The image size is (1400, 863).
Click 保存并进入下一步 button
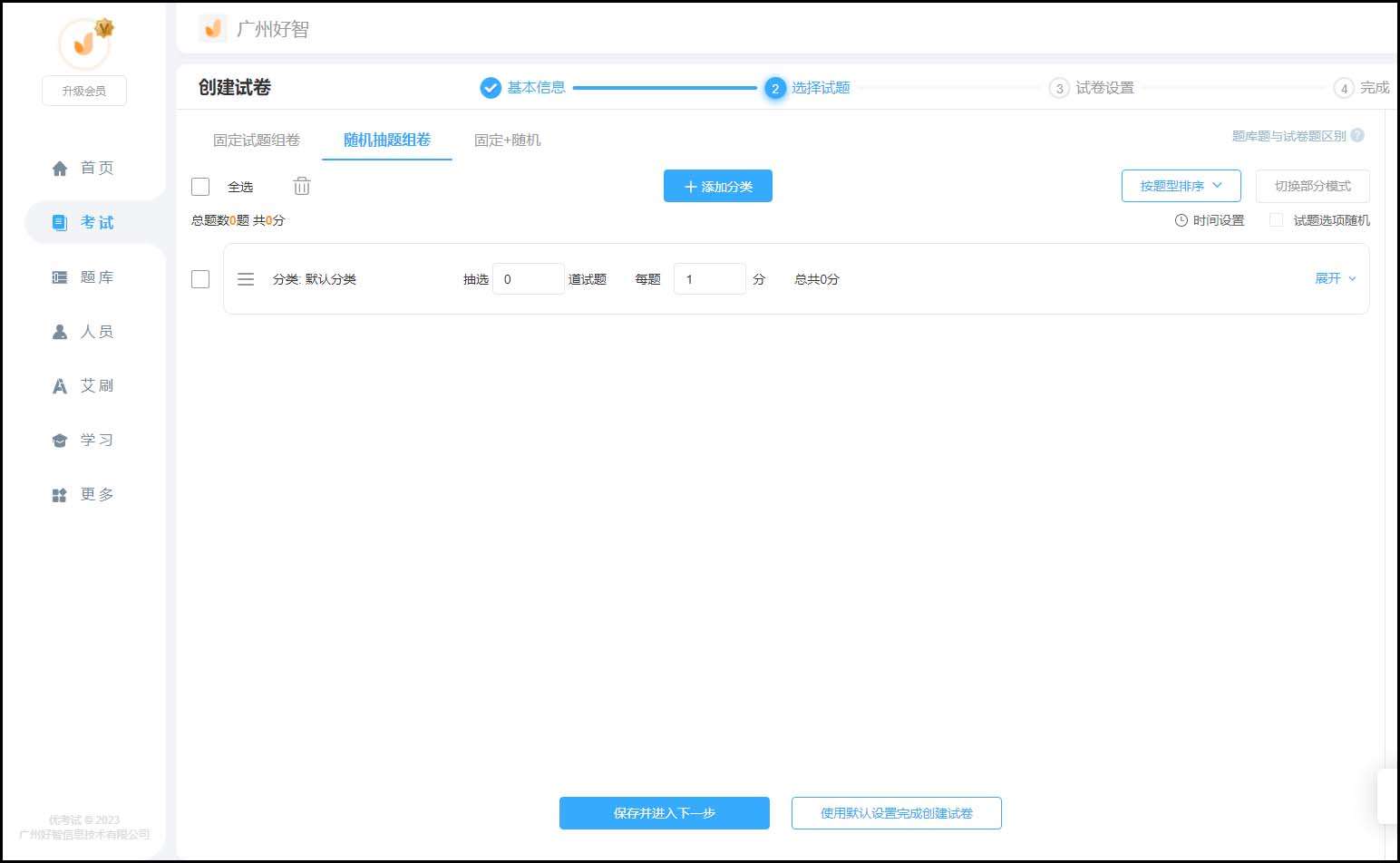click(x=664, y=813)
